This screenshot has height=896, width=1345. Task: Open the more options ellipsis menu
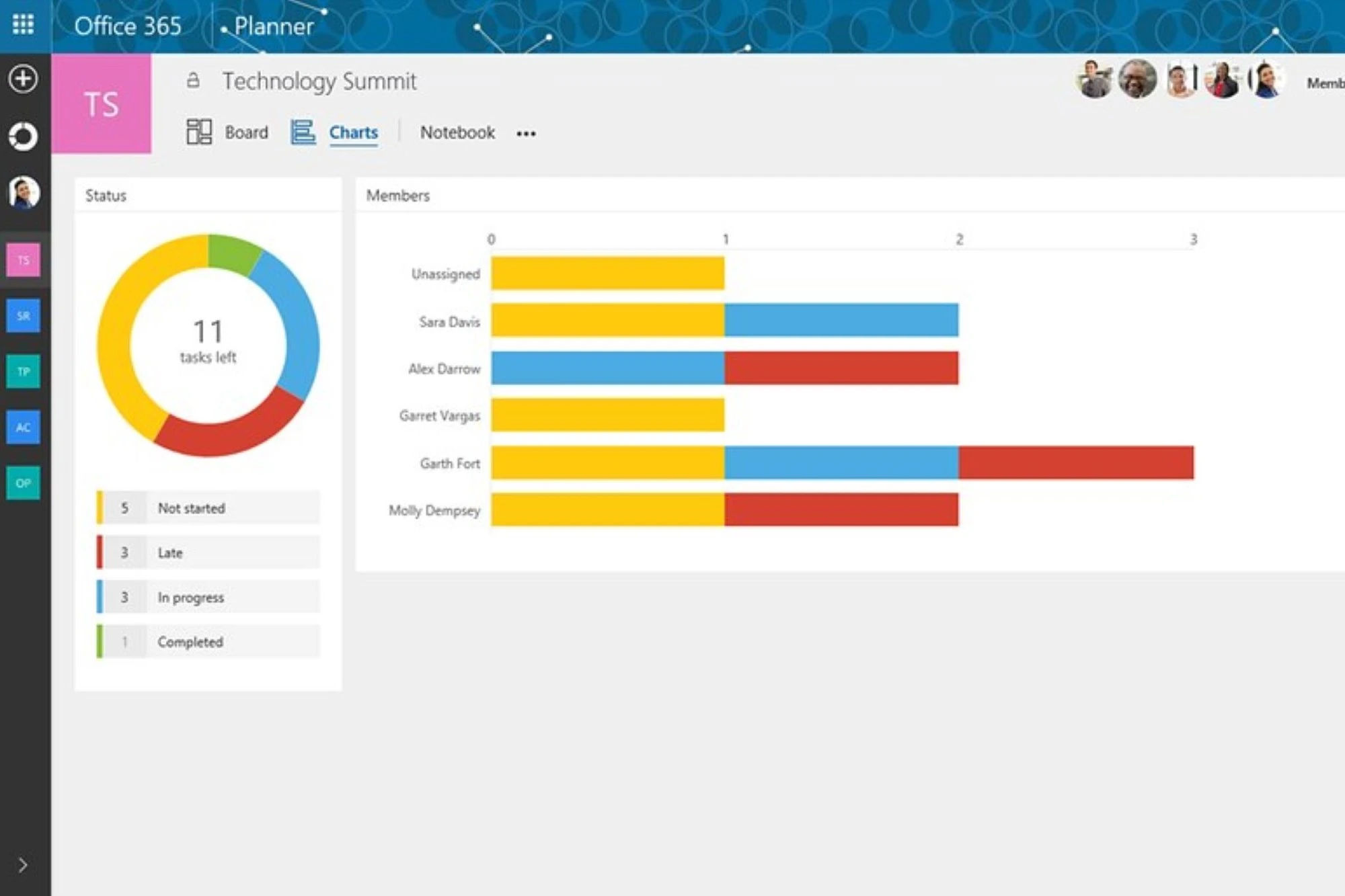526,134
